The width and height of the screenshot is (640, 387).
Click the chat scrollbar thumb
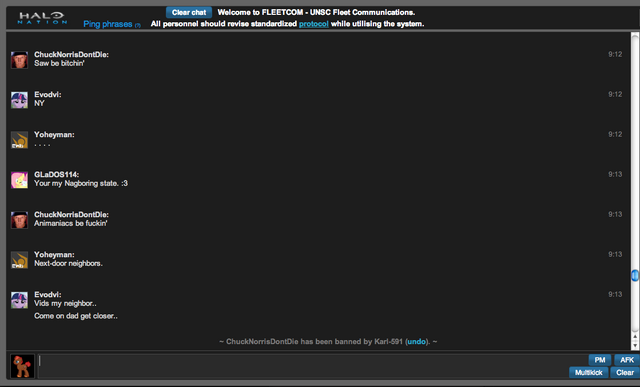click(635, 276)
